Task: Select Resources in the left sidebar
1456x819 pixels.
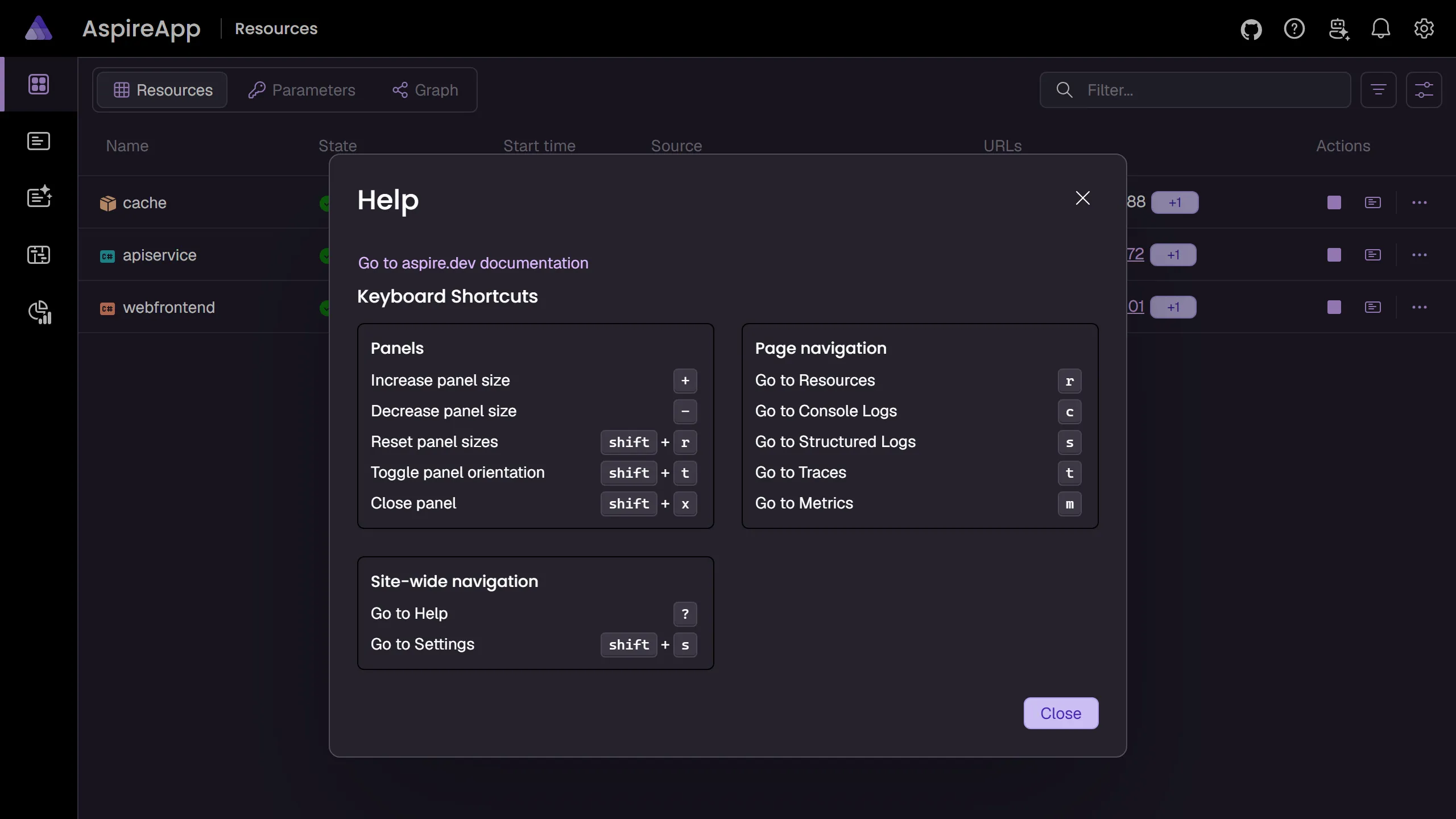Action: coord(39,84)
